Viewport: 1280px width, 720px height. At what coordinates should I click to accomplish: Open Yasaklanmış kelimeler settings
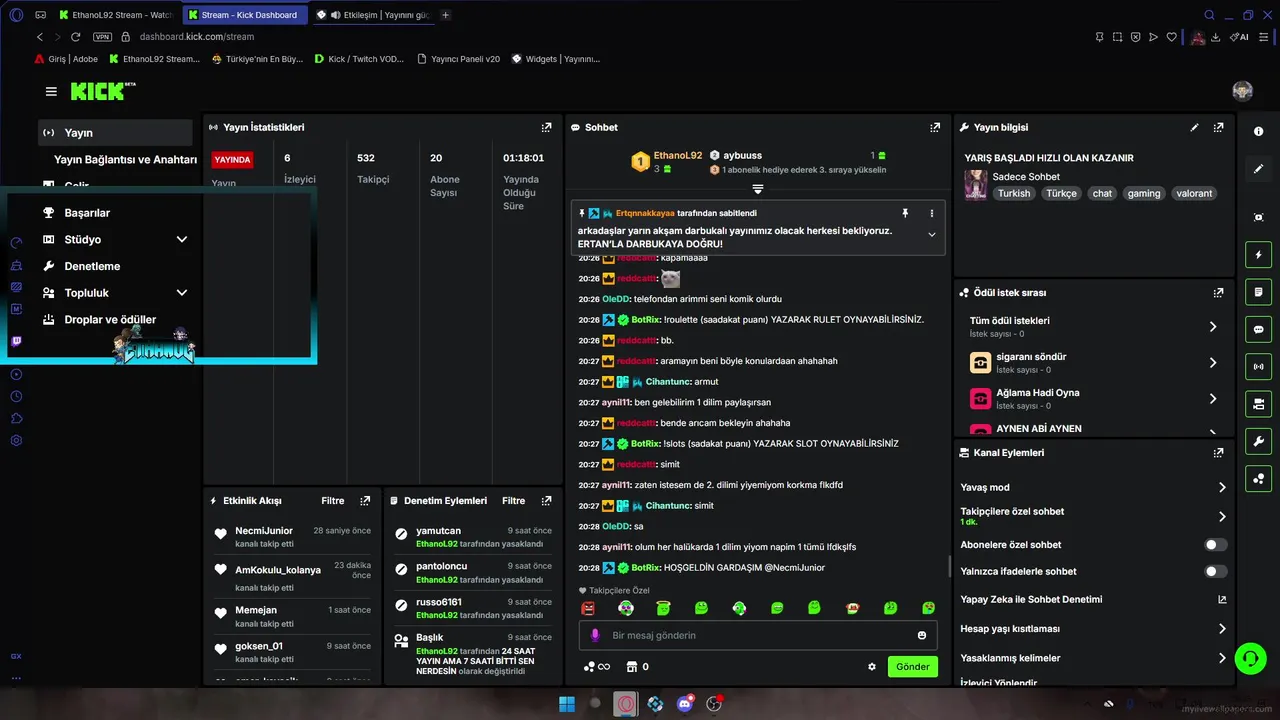(1093, 658)
